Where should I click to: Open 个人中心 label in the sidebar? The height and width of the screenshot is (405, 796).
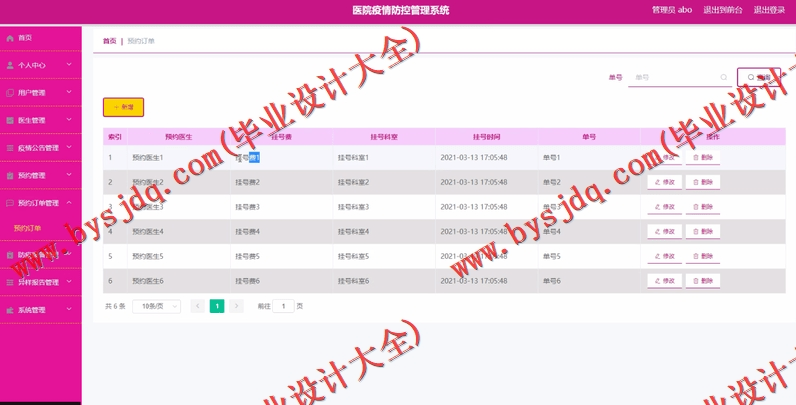point(31,65)
